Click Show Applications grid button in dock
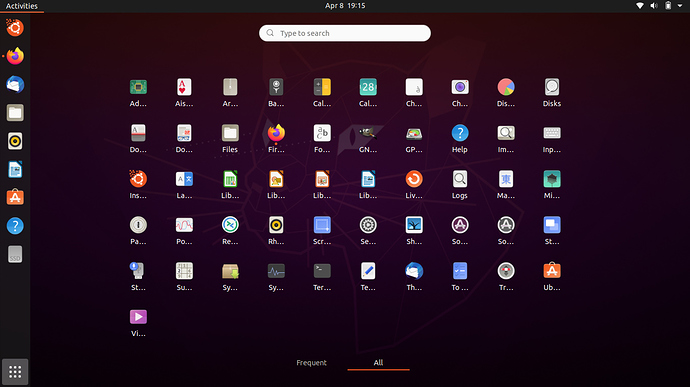This screenshot has width=690, height=387. coord(15,372)
